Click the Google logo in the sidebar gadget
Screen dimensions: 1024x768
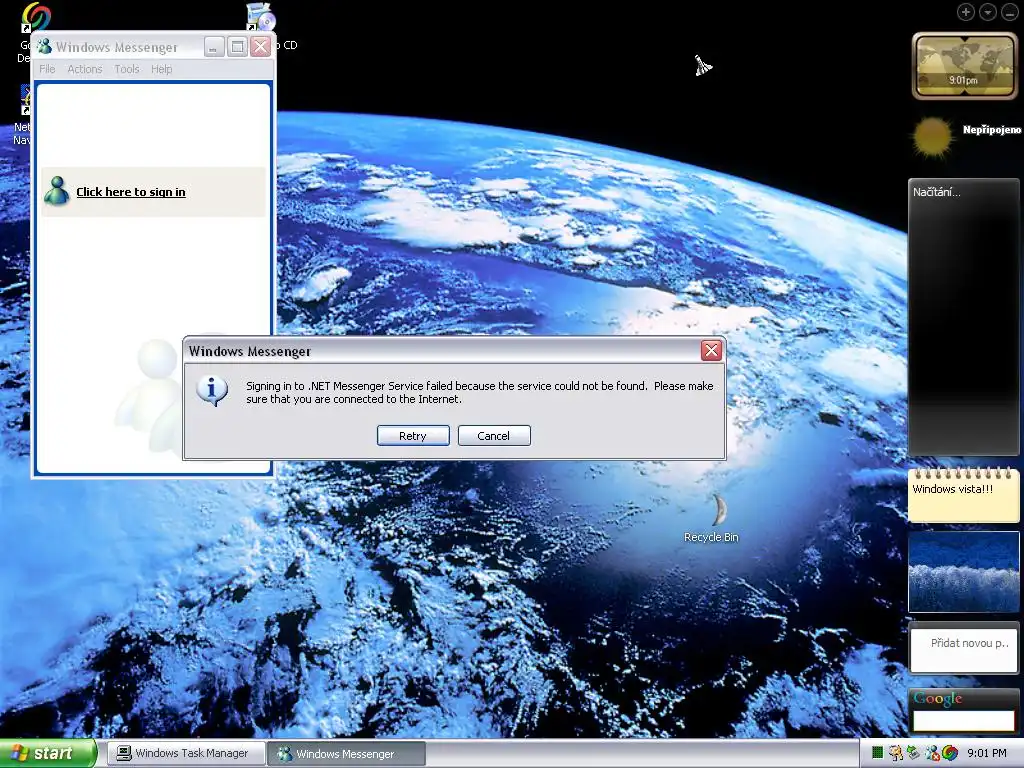coord(938,699)
